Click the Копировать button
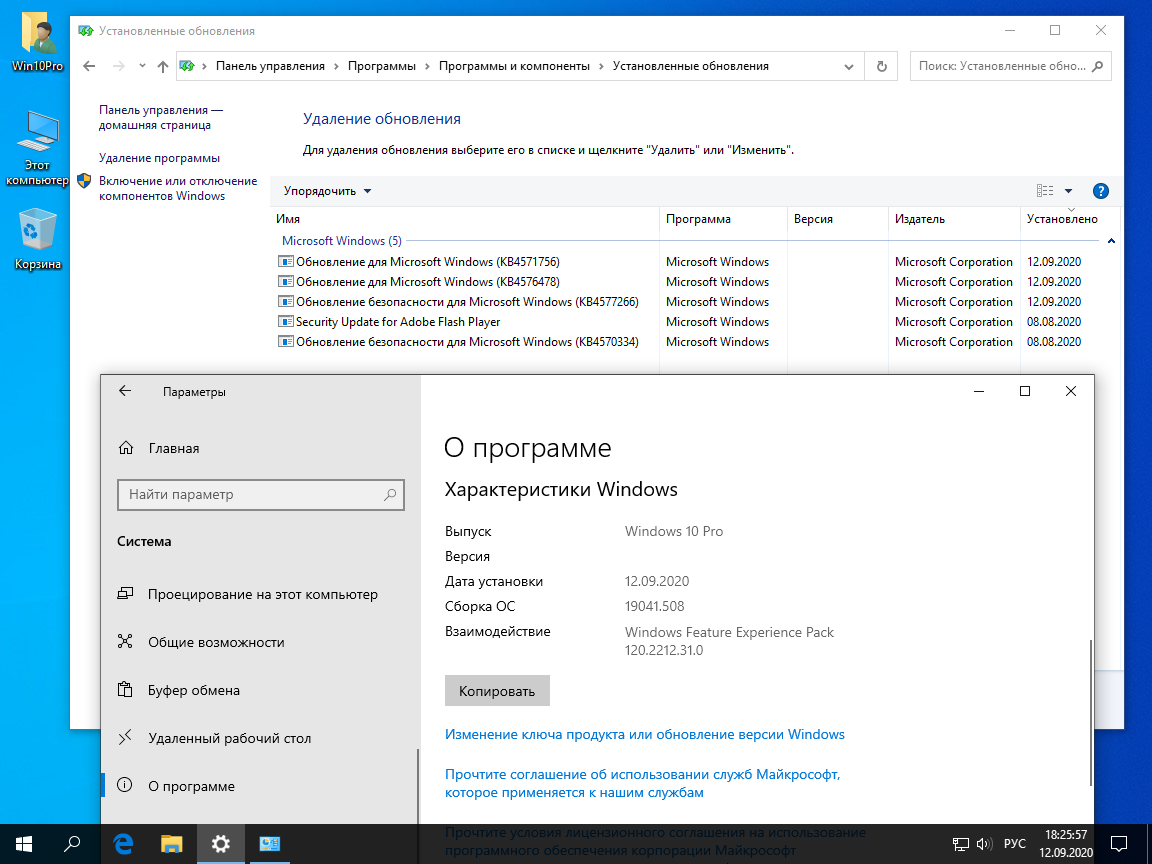Image resolution: width=1152 pixels, height=864 pixels. [x=497, y=690]
